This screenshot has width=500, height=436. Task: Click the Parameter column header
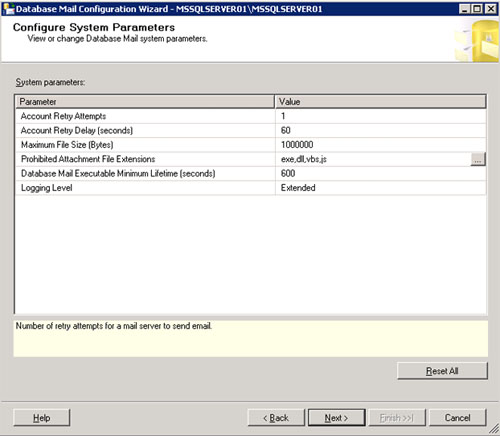point(145,102)
